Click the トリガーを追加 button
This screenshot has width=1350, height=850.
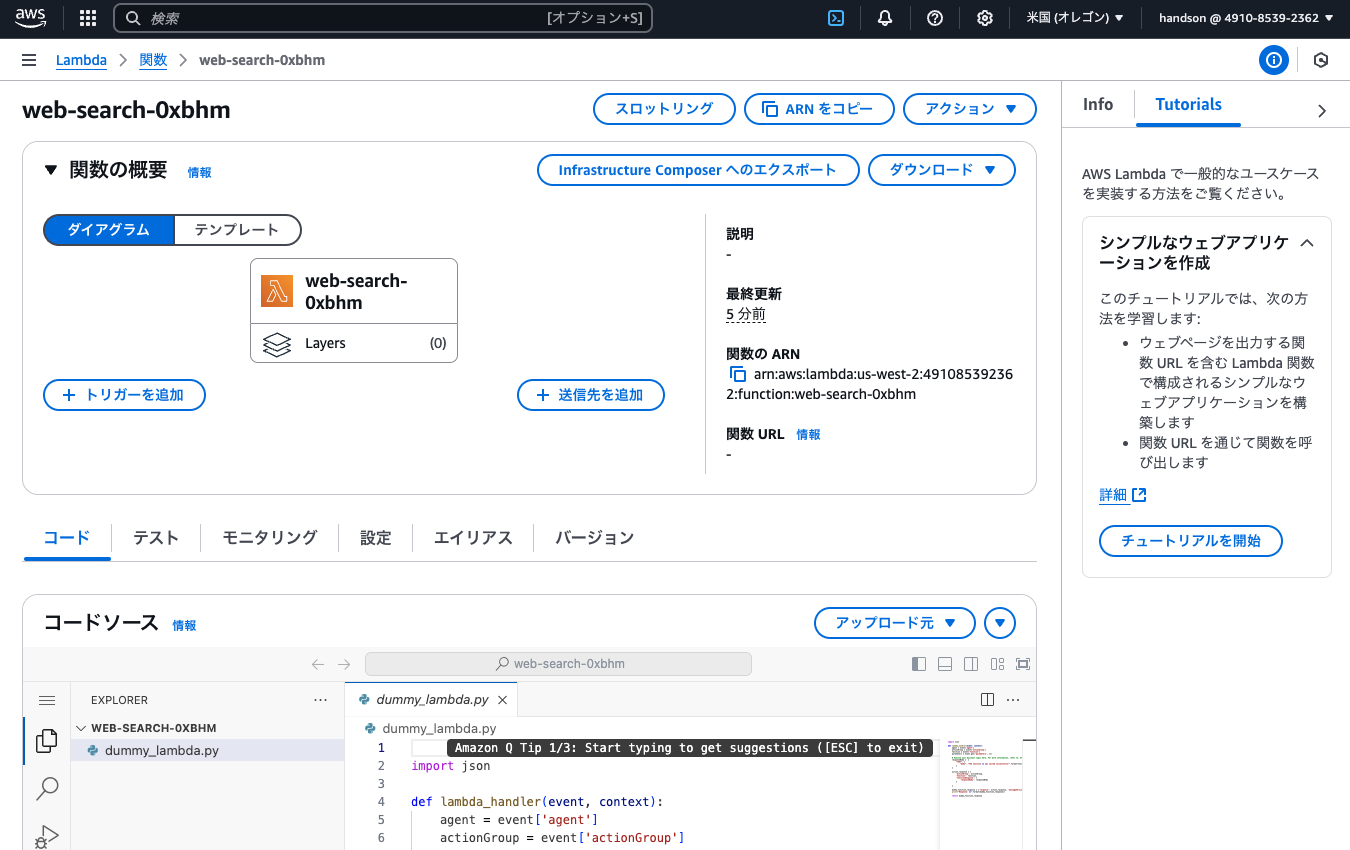[x=124, y=395]
